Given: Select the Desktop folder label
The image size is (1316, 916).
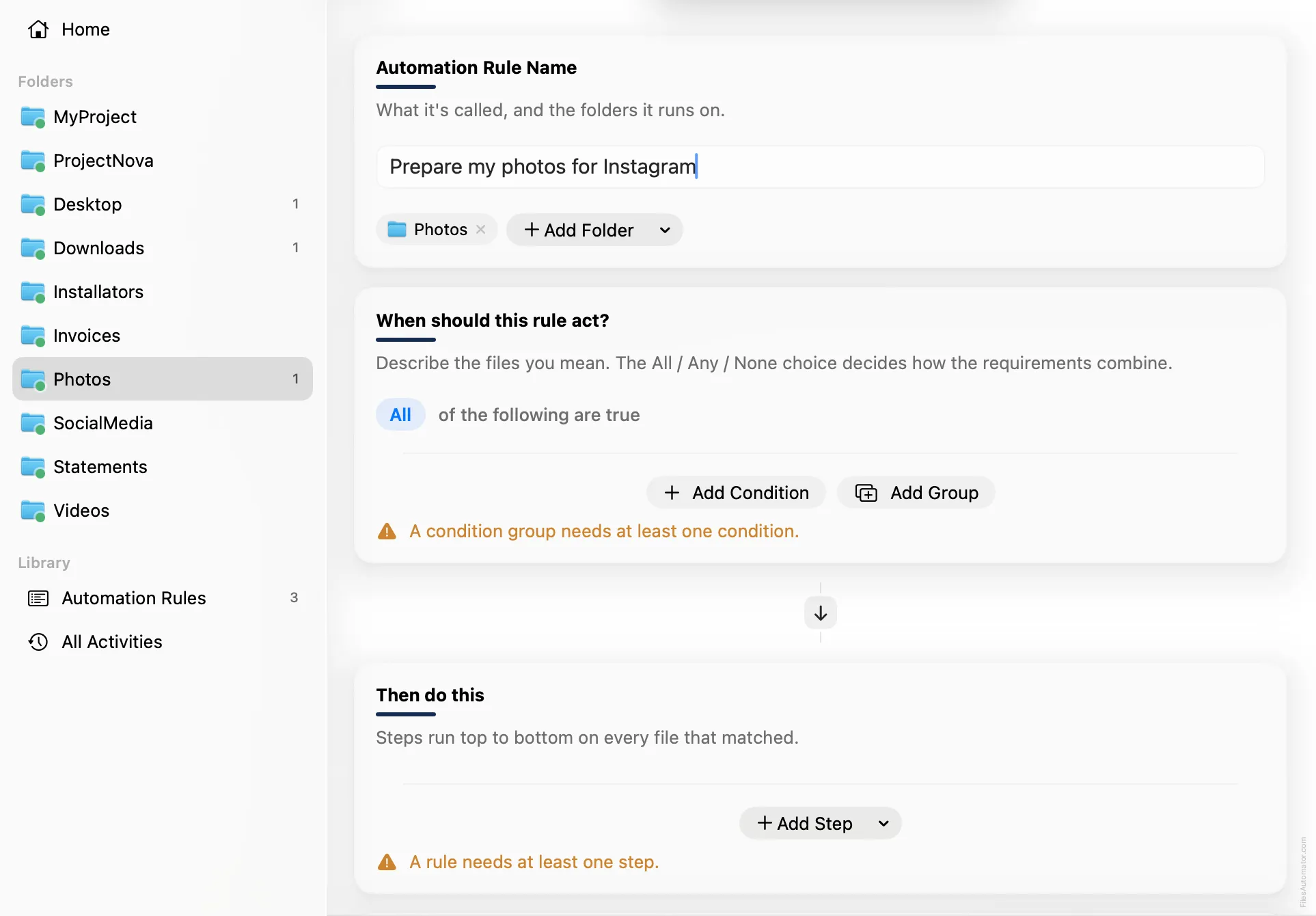Looking at the screenshot, I should pyautogui.click(x=87, y=204).
